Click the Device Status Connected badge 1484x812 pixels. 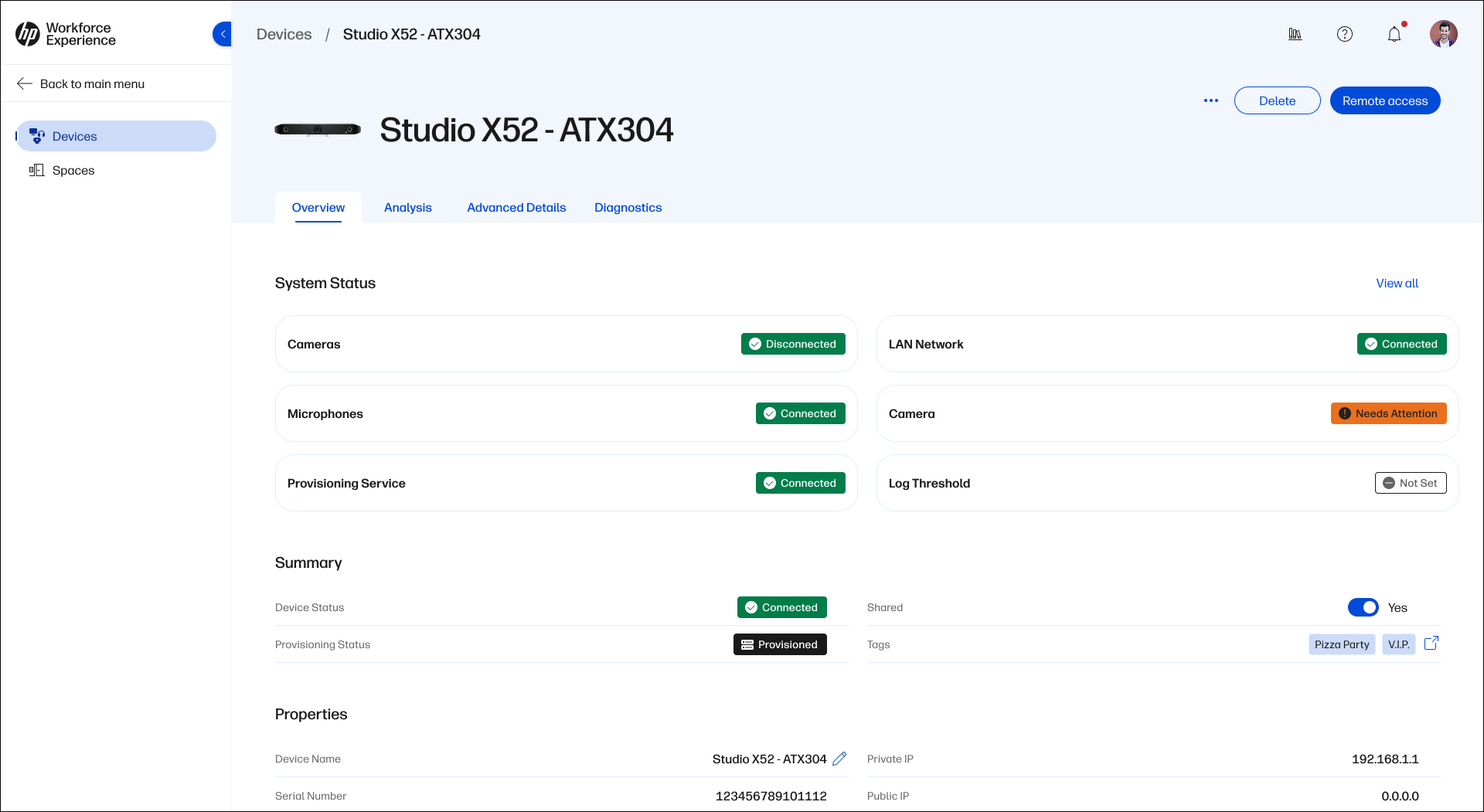coord(782,607)
